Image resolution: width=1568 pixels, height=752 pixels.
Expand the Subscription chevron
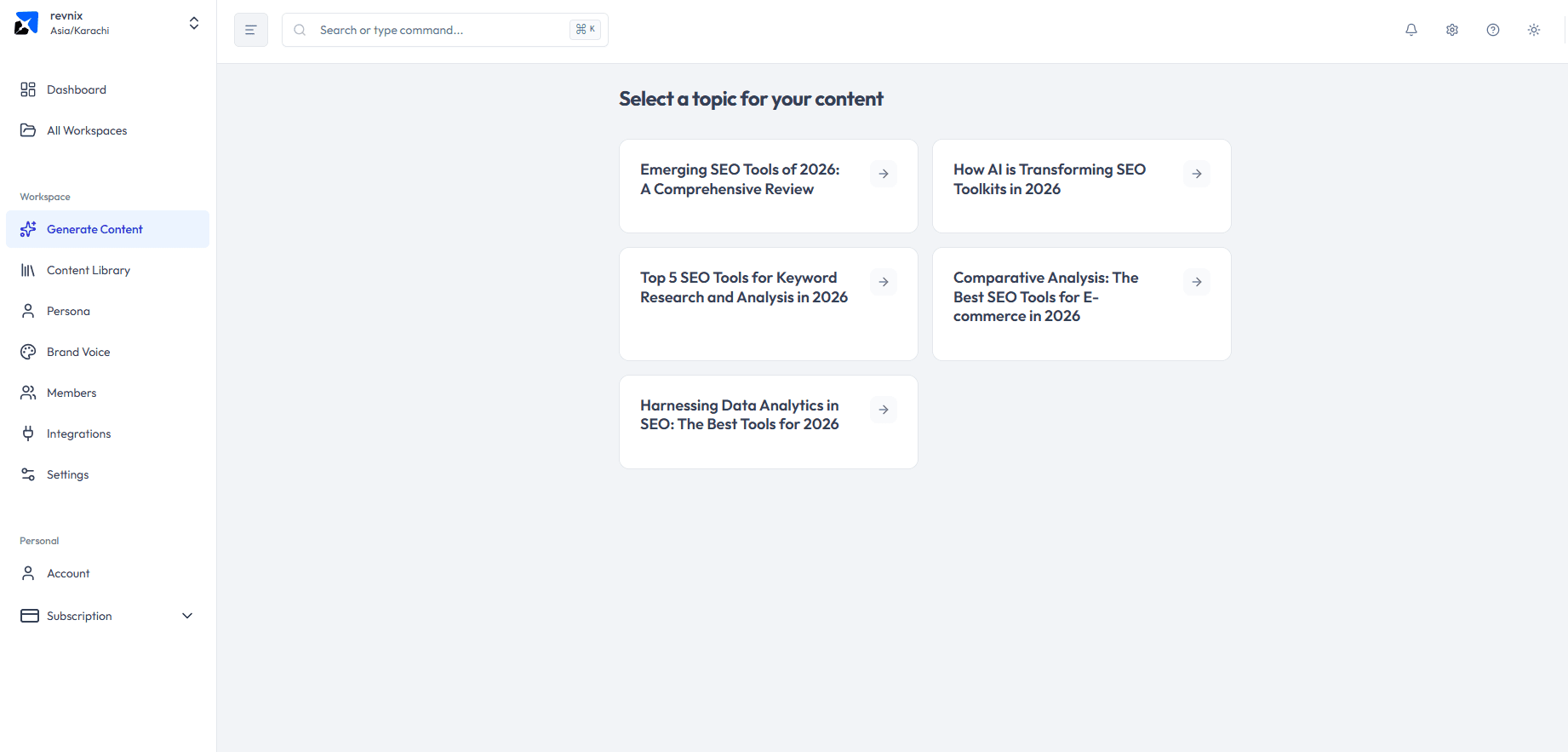(187, 616)
